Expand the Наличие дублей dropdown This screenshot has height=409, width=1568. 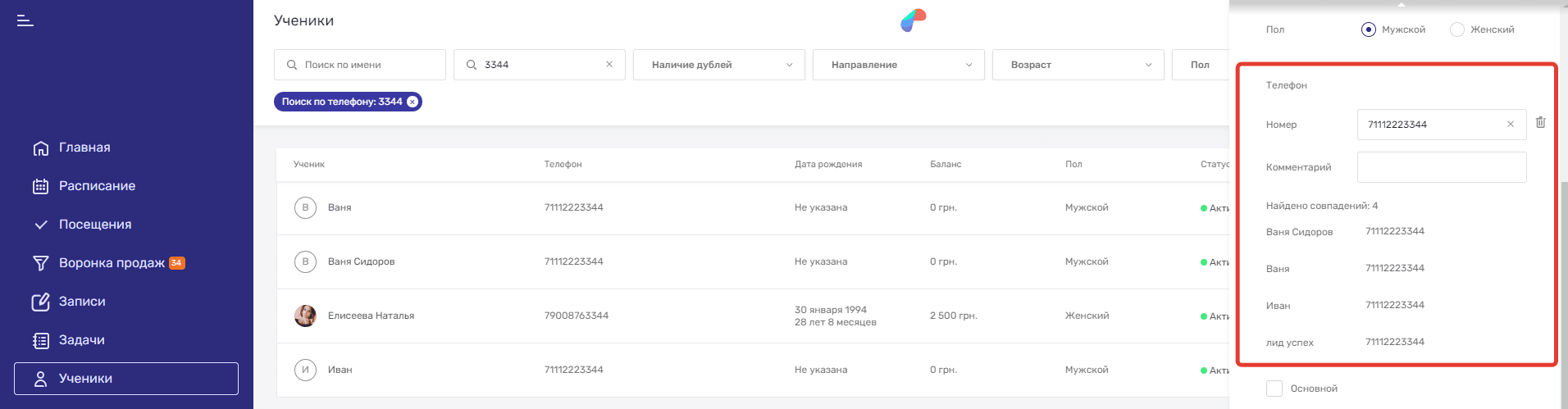(x=718, y=65)
